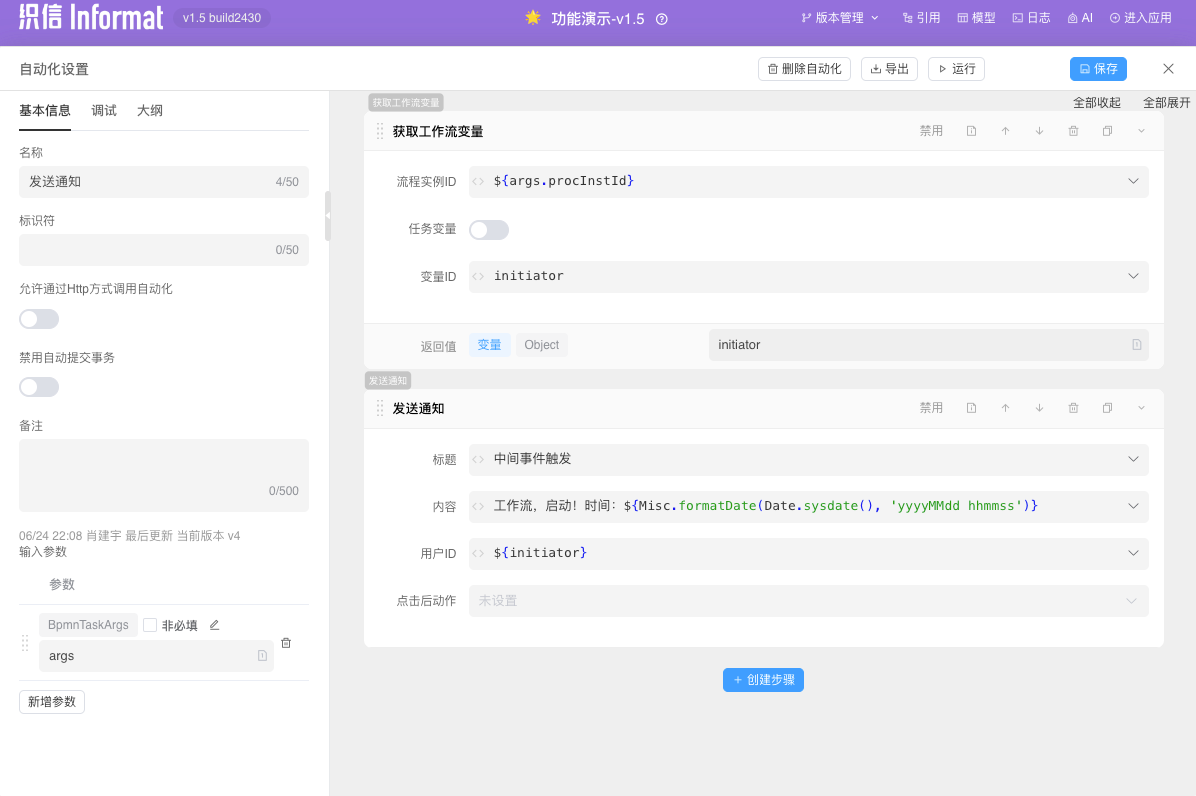1196x796 pixels.
Task: Open help icon next to 功能演示-v1.5
Action: [x=662, y=19]
